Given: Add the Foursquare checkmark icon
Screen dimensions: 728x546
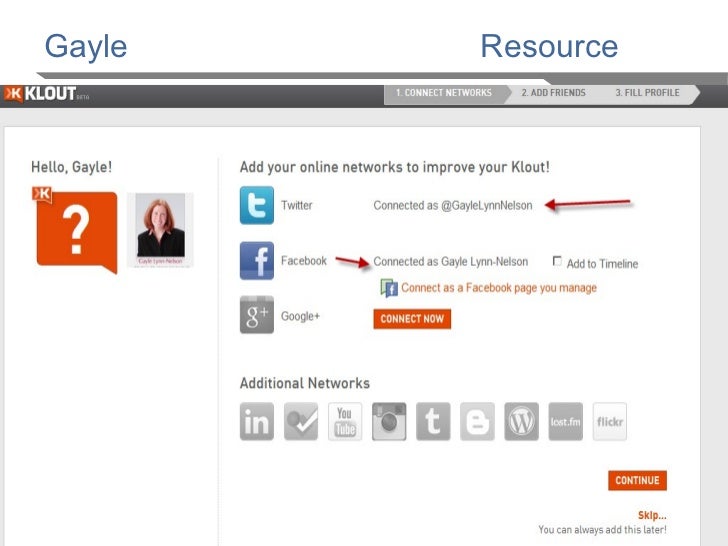Looking at the screenshot, I should tap(301, 422).
